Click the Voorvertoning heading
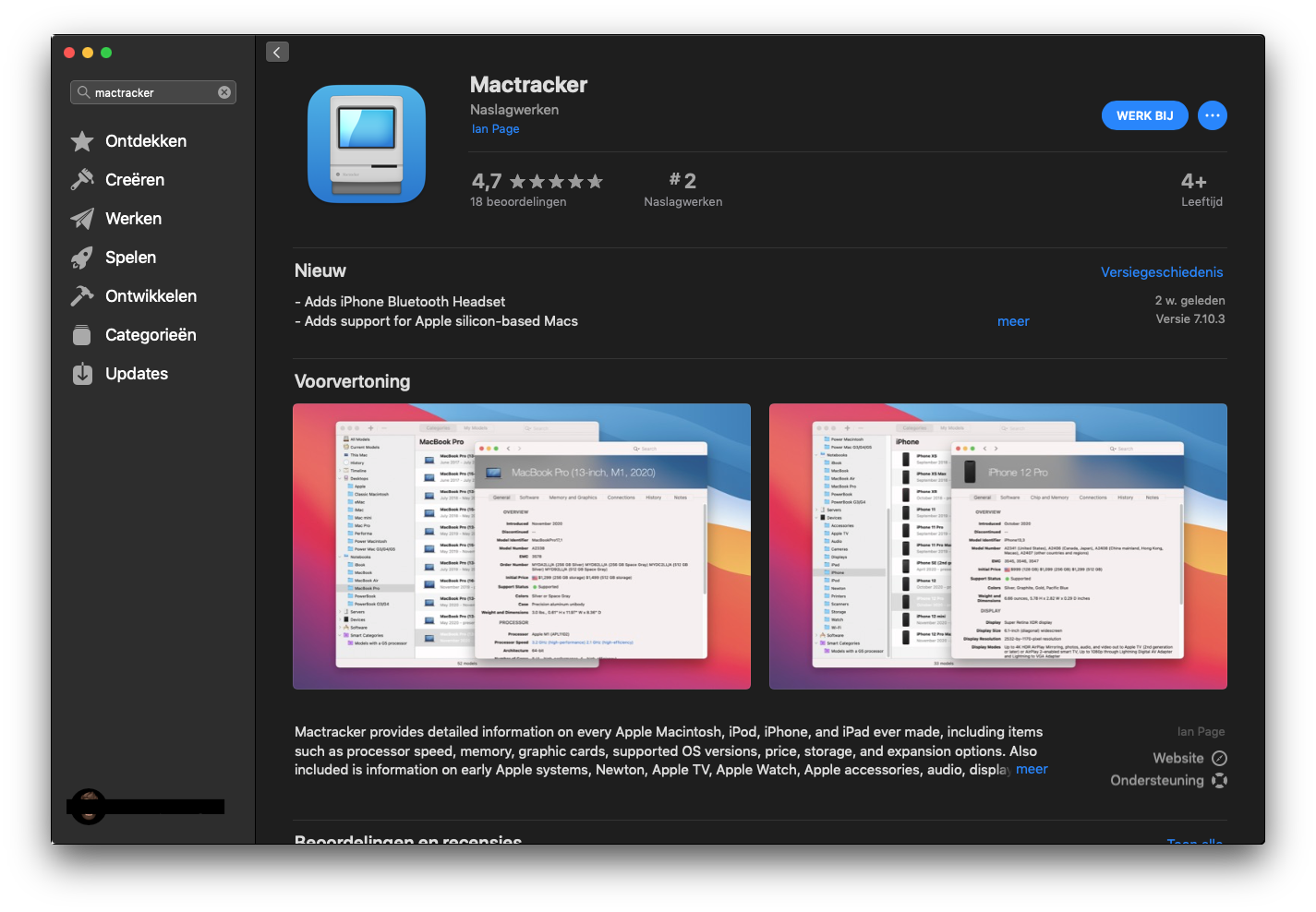The image size is (1316, 912). (352, 381)
